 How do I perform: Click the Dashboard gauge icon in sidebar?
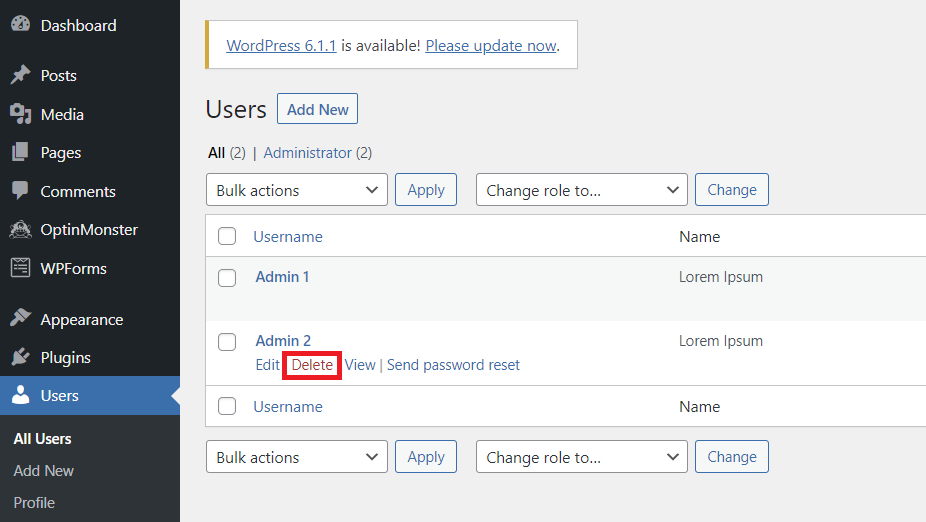click(x=20, y=25)
